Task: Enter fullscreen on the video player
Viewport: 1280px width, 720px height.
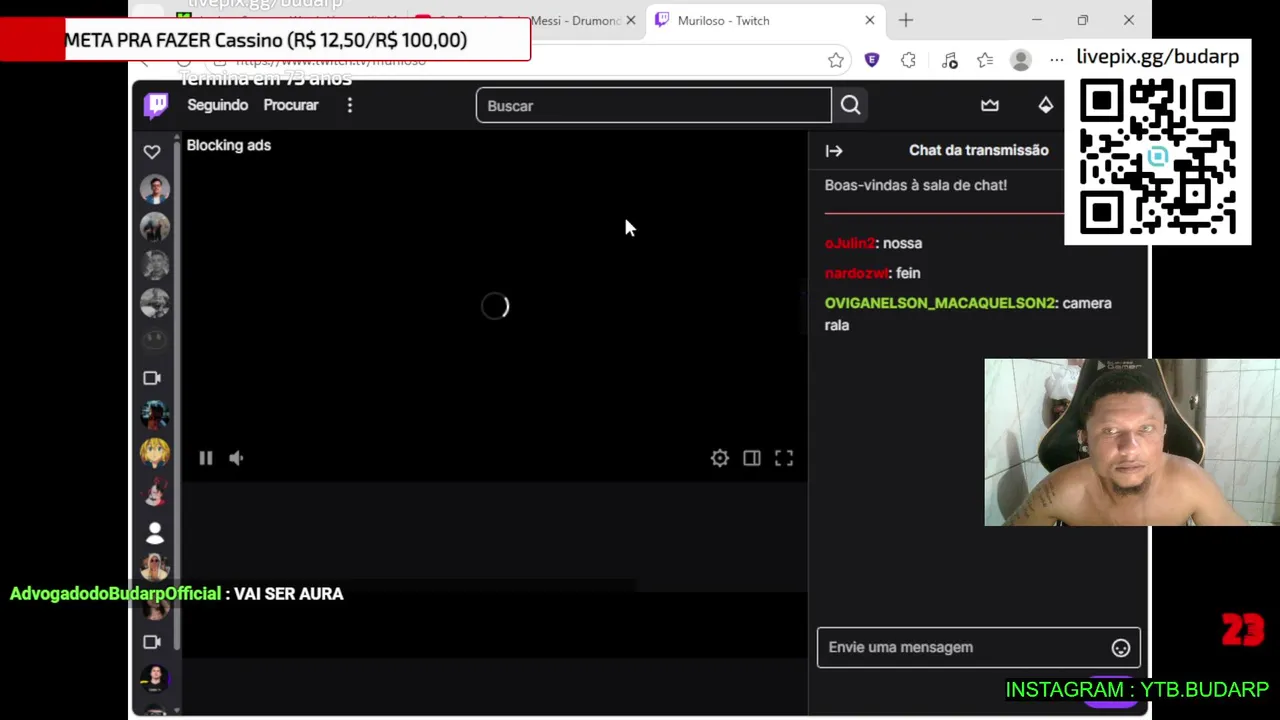Action: (784, 458)
